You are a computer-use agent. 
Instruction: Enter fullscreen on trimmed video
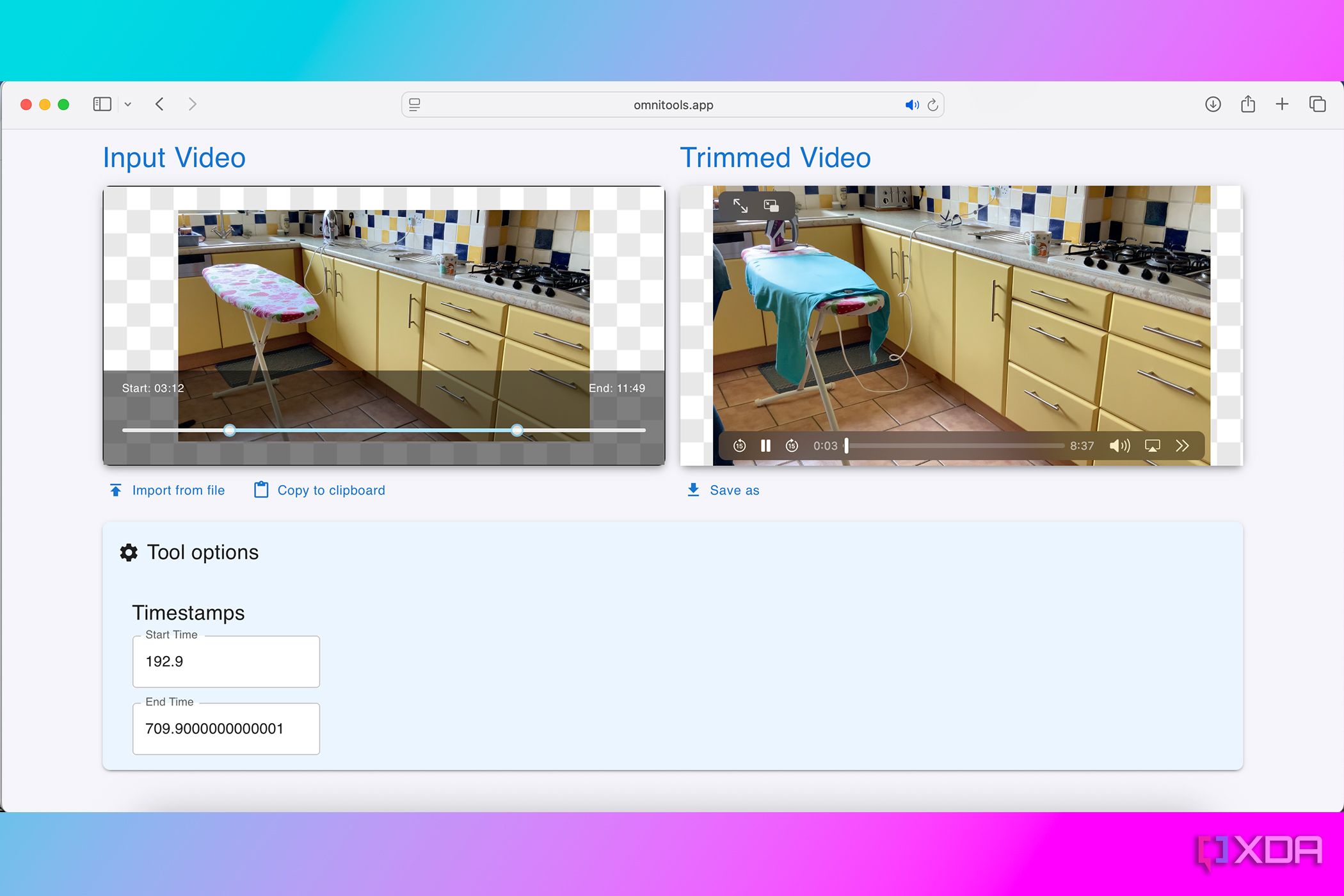coord(740,205)
